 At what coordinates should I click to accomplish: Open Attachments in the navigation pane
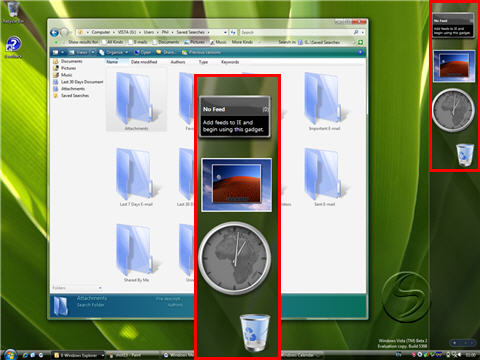coord(69,89)
